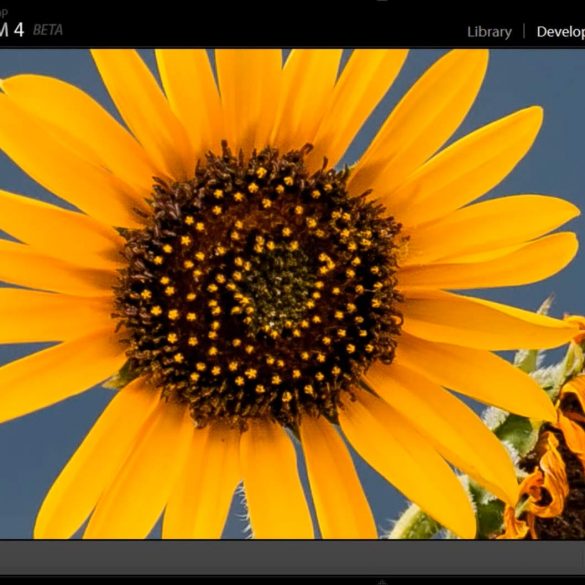Expand the filmstrip using the bottom arrow
The width and height of the screenshot is (585, 585).
click(382, 582)
